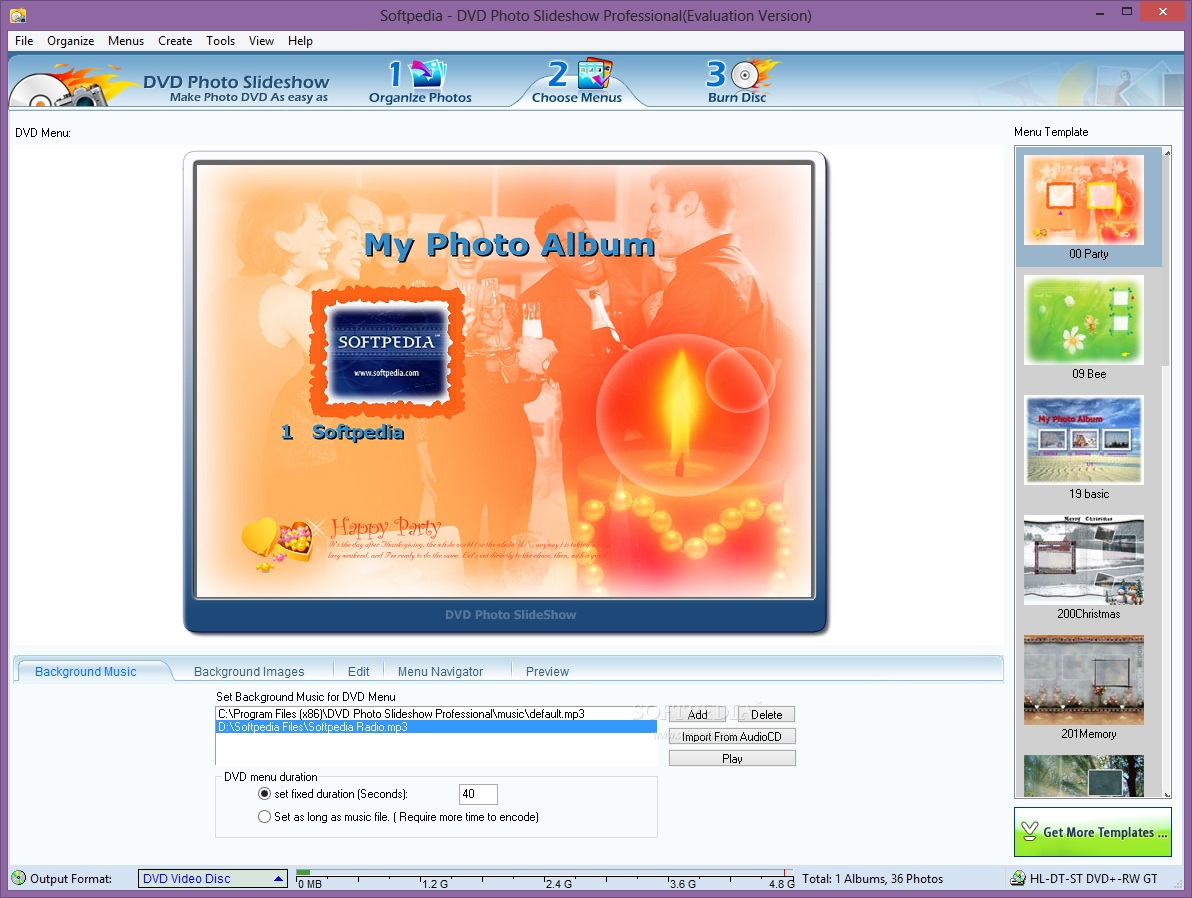1192x898 pixels.
Task: Click Import From AudioCD button
Action: [732, 737]
